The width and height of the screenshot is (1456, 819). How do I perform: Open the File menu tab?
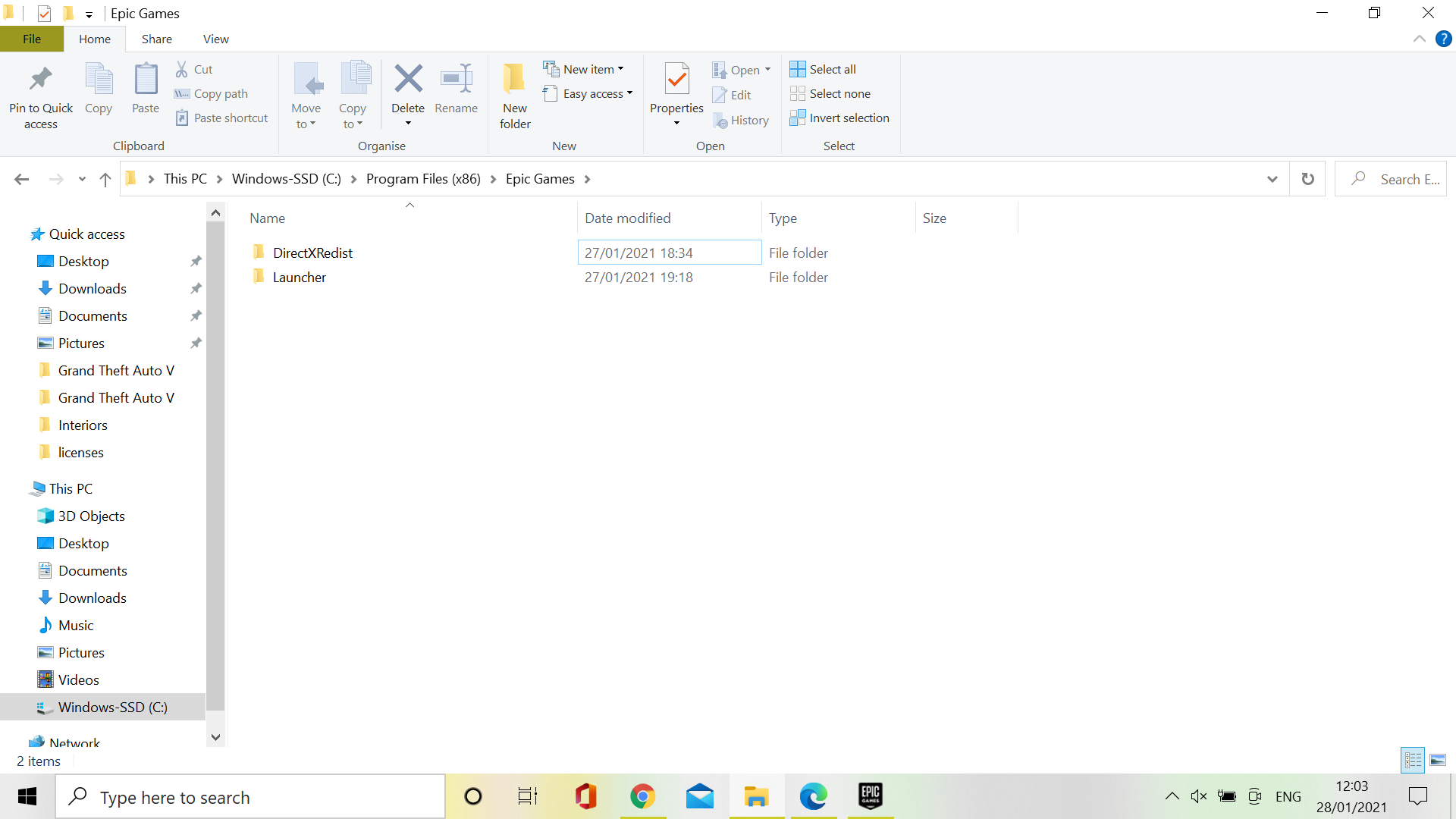[32, 39]
